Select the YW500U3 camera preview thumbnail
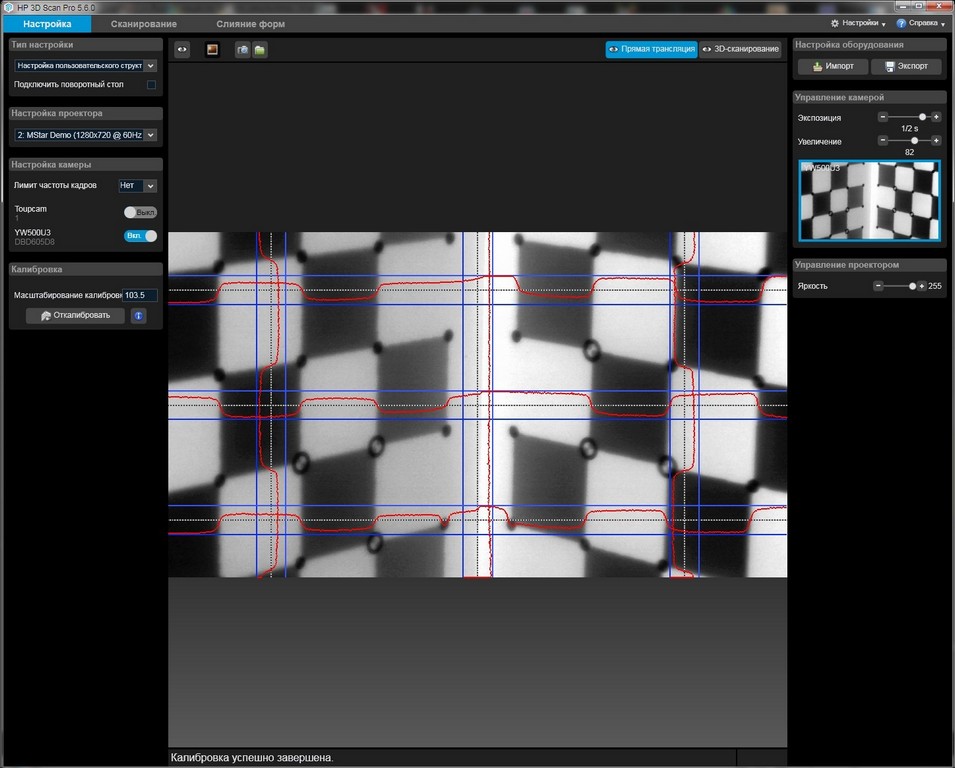 click(x=869, y=201)
